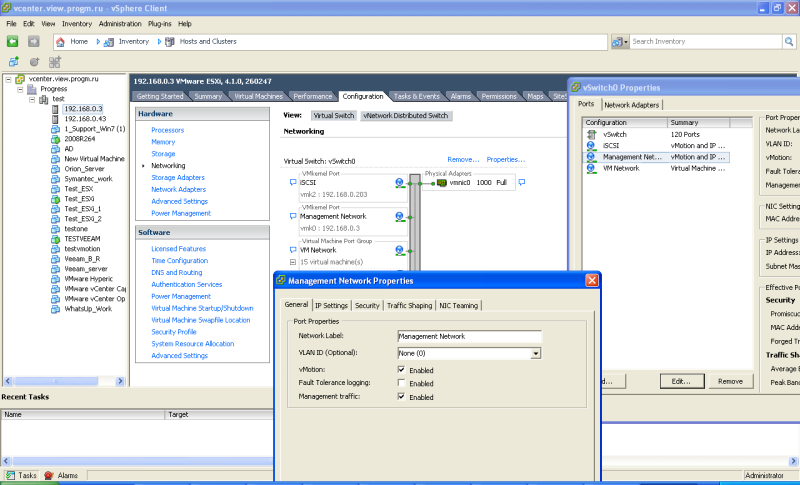800x485 pixels.
Task: Enable Fault Tolerance logging checkbox
Action: click(x=401, y=382)
